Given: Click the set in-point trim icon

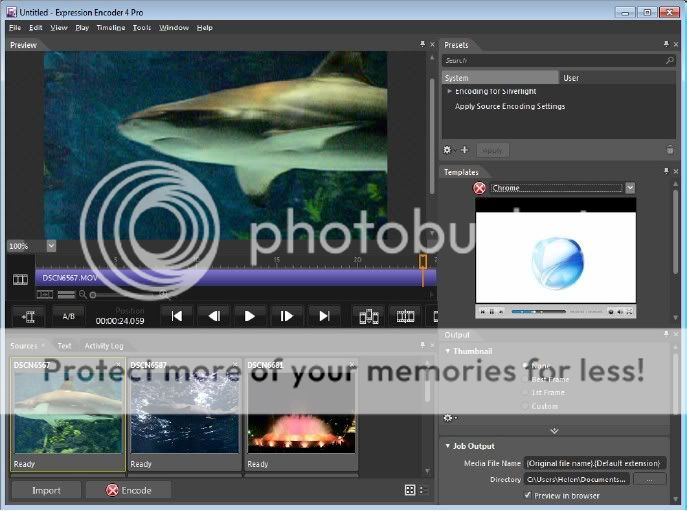Looking at the screenshot, I should pyautogui.click(x=28, y=316).
